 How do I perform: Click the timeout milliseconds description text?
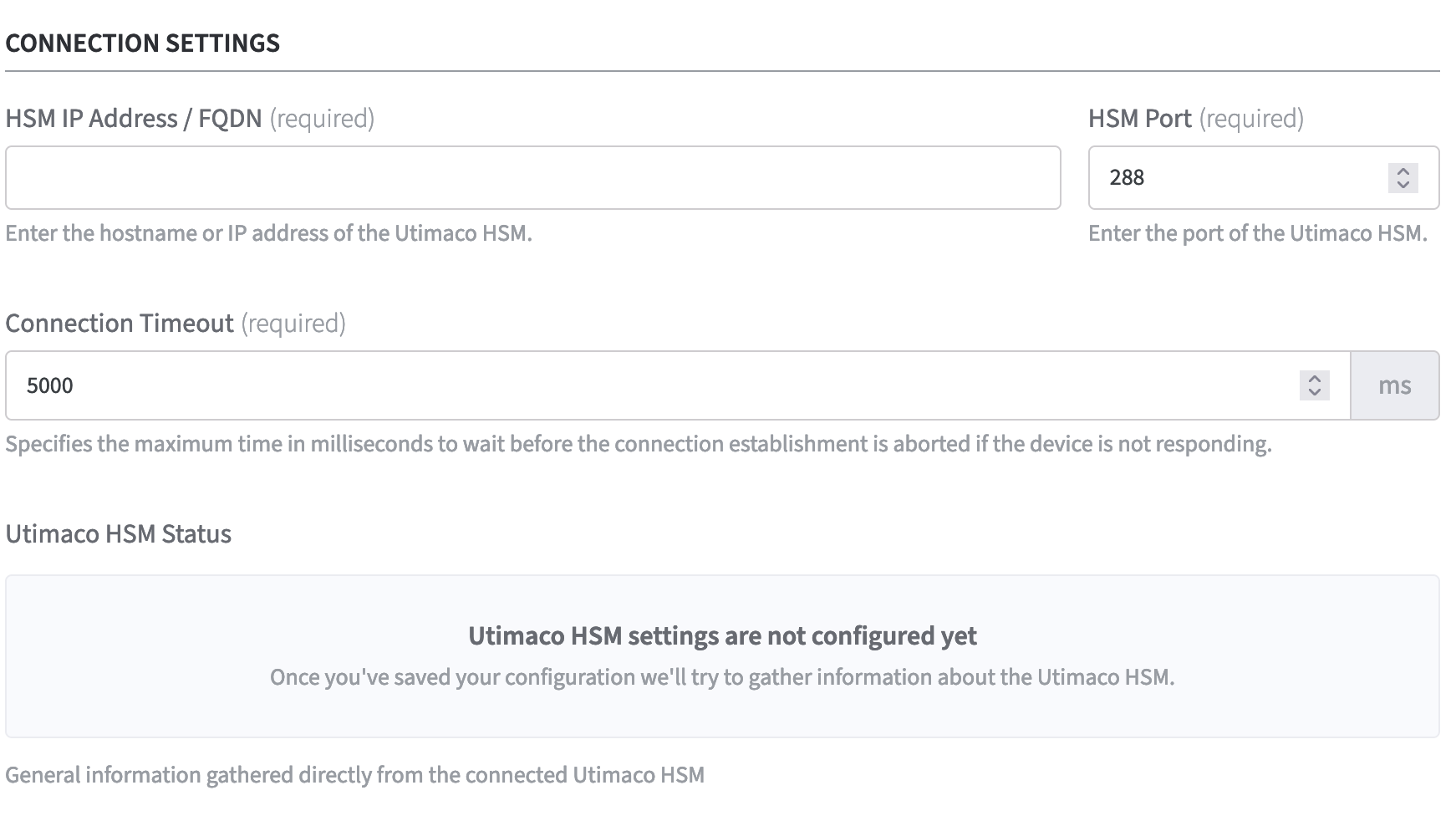tap(638, 444)
